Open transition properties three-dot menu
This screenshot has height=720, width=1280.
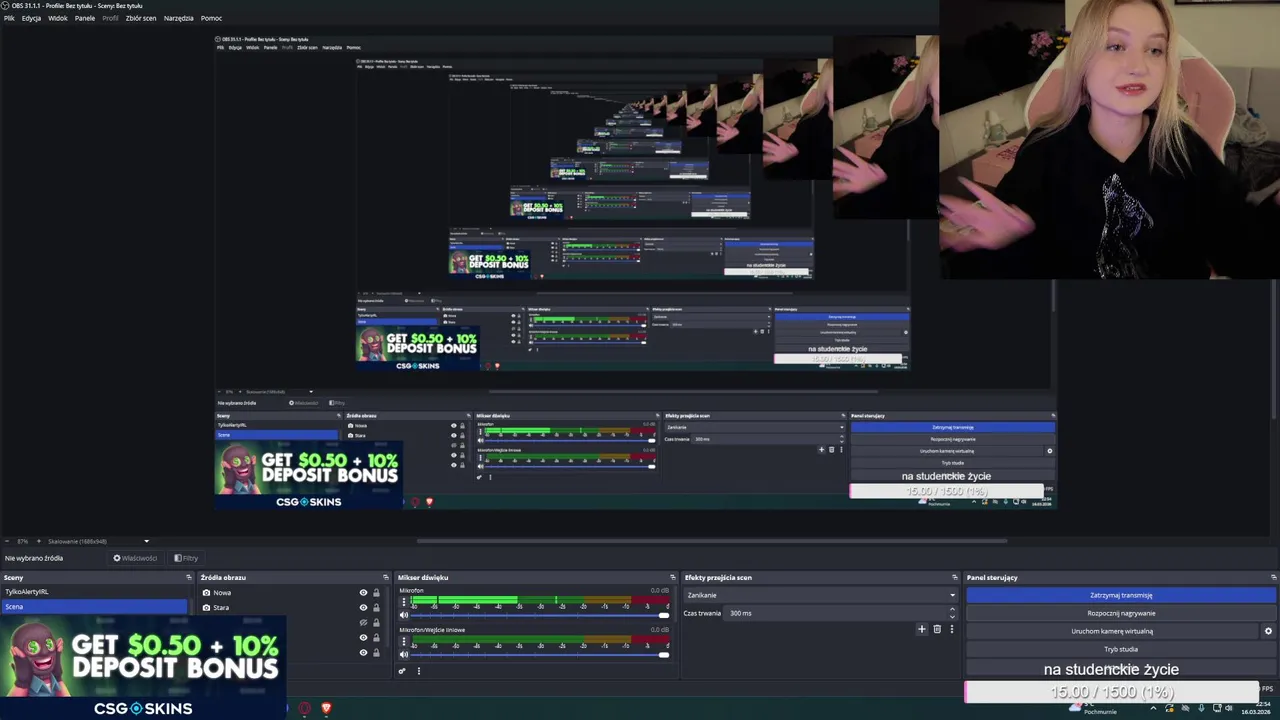951,629
